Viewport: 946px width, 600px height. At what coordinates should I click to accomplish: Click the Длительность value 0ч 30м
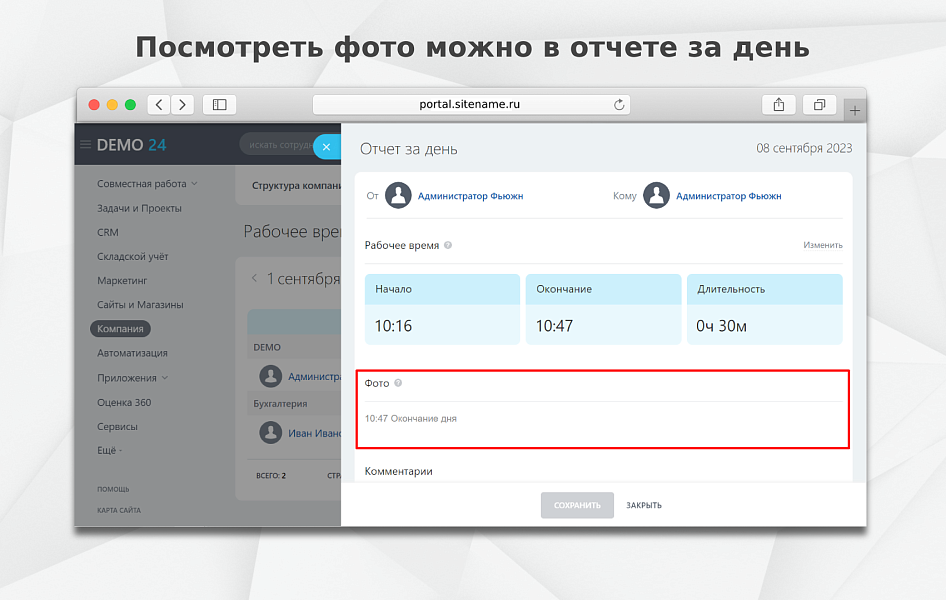click(x=722, y=326)
